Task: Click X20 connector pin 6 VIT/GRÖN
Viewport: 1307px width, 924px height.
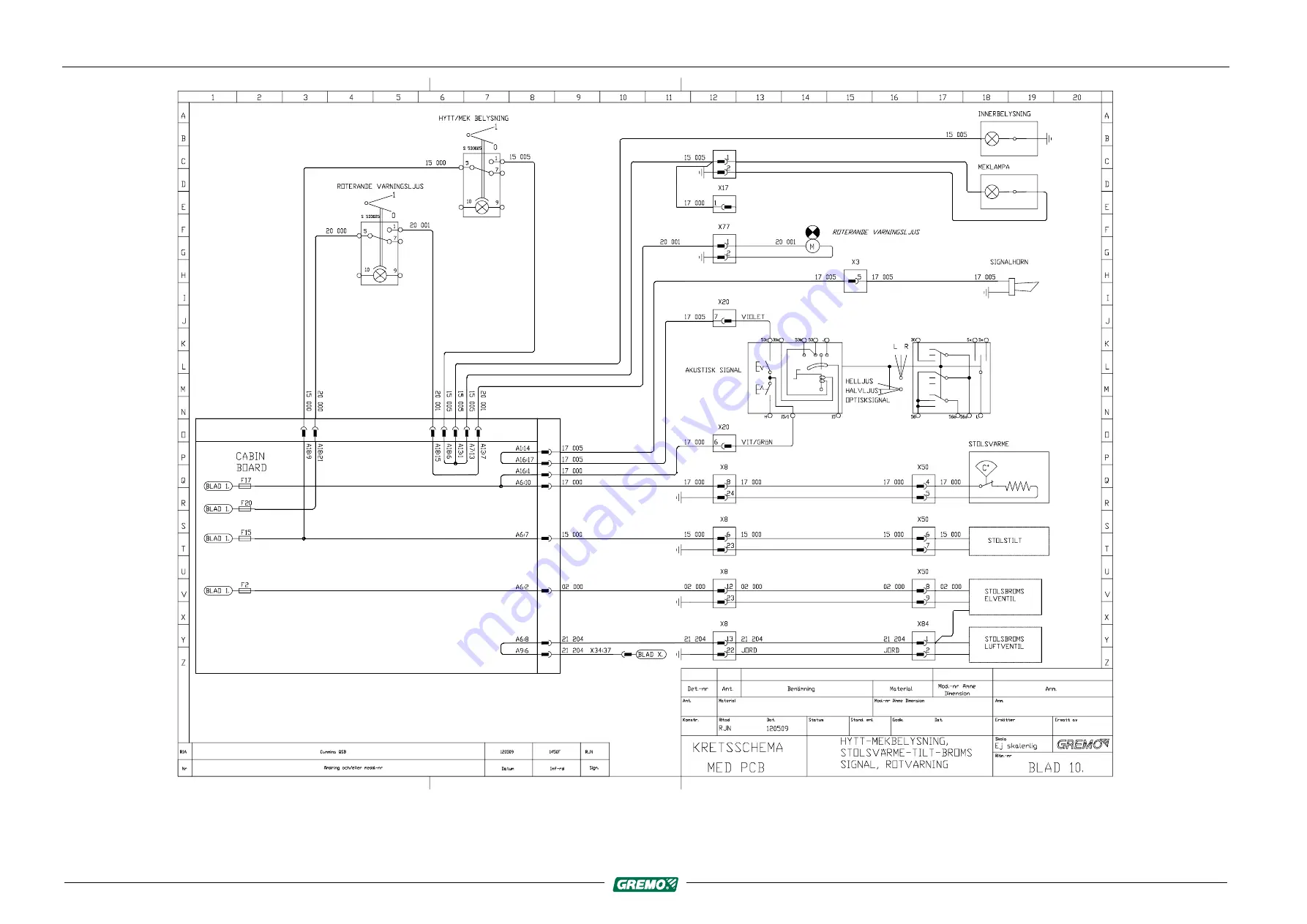Action: (724, 444)
